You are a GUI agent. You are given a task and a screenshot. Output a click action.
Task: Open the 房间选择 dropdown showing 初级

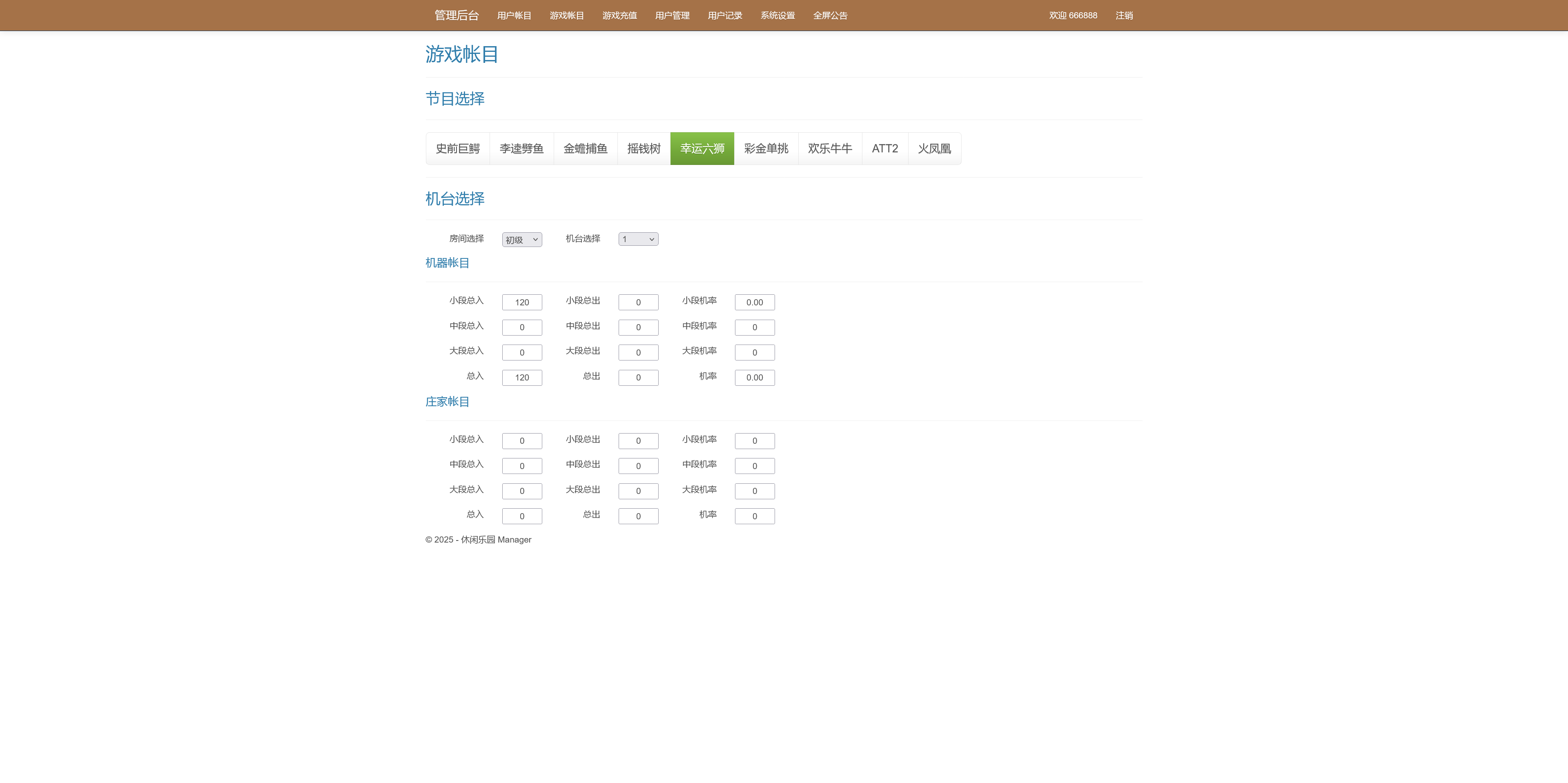522,239
